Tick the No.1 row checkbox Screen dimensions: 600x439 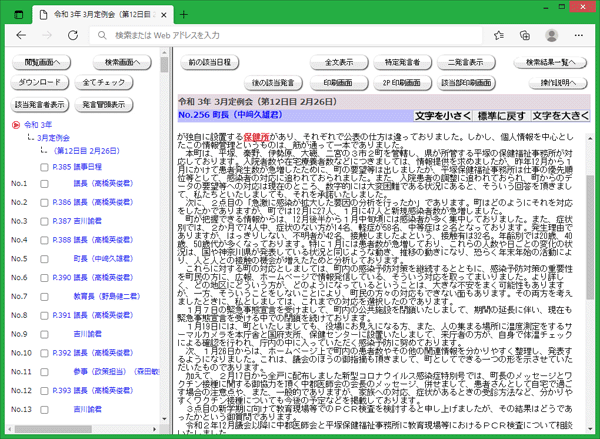[44, 184]
